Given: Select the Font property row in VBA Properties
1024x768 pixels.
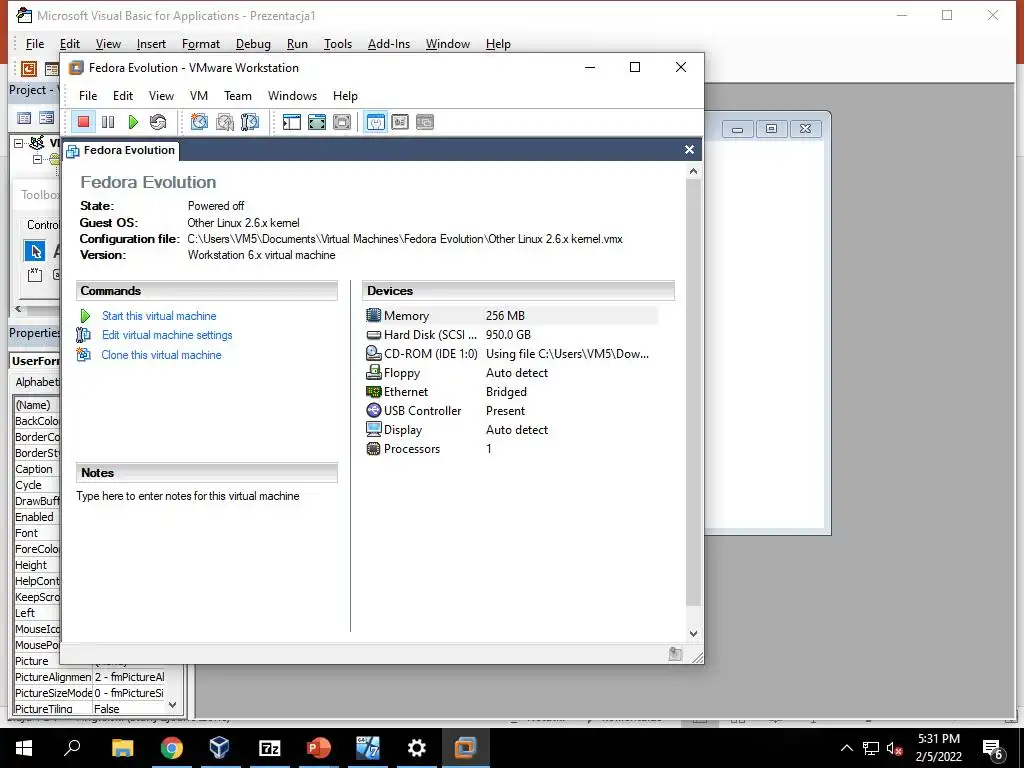Looking at the screenshot, I should click(x=37, y=533).
